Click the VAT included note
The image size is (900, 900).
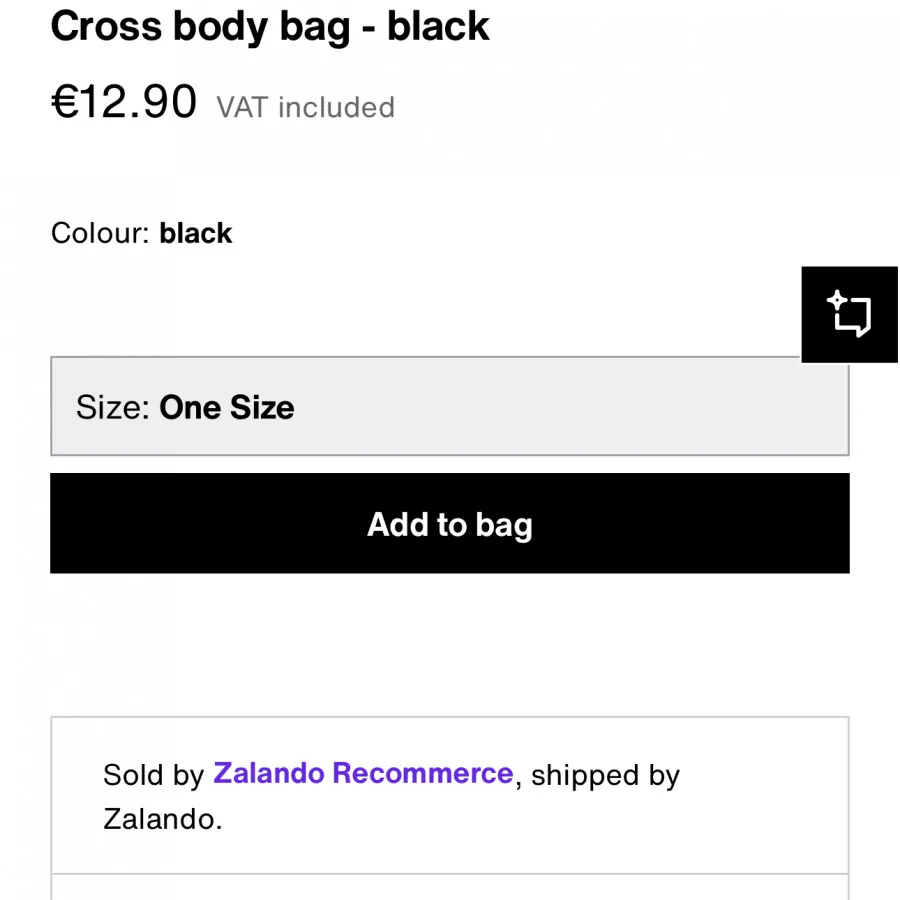[x=306, y=107]
